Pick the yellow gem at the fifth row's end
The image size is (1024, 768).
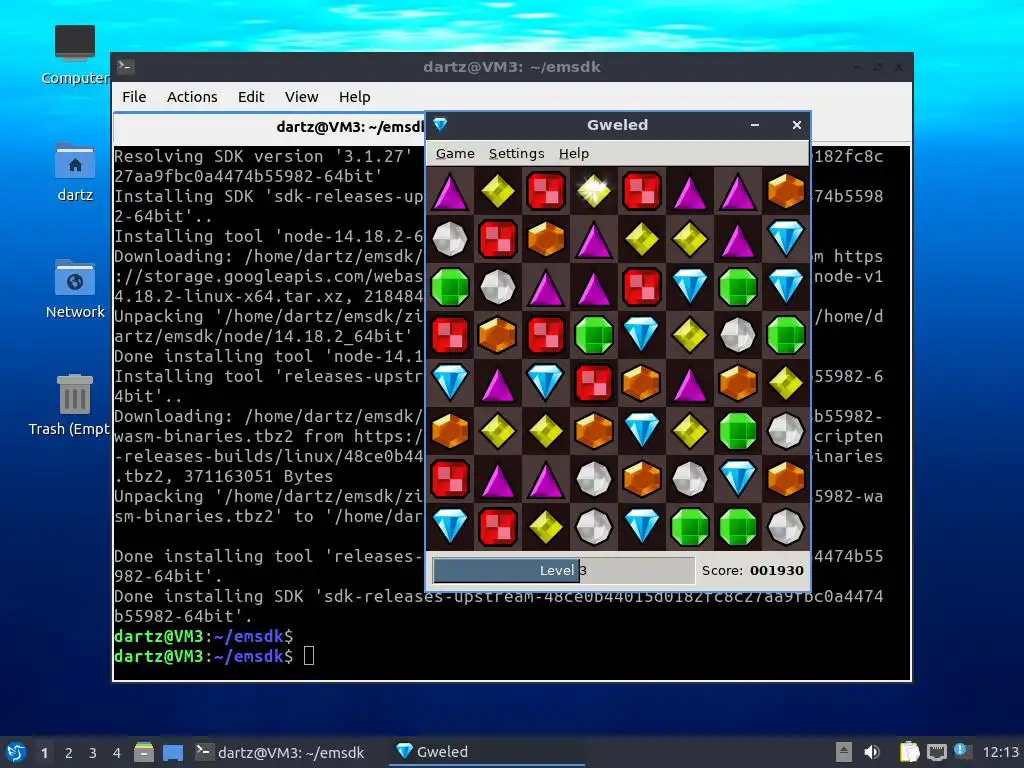(x=786, y=383)
